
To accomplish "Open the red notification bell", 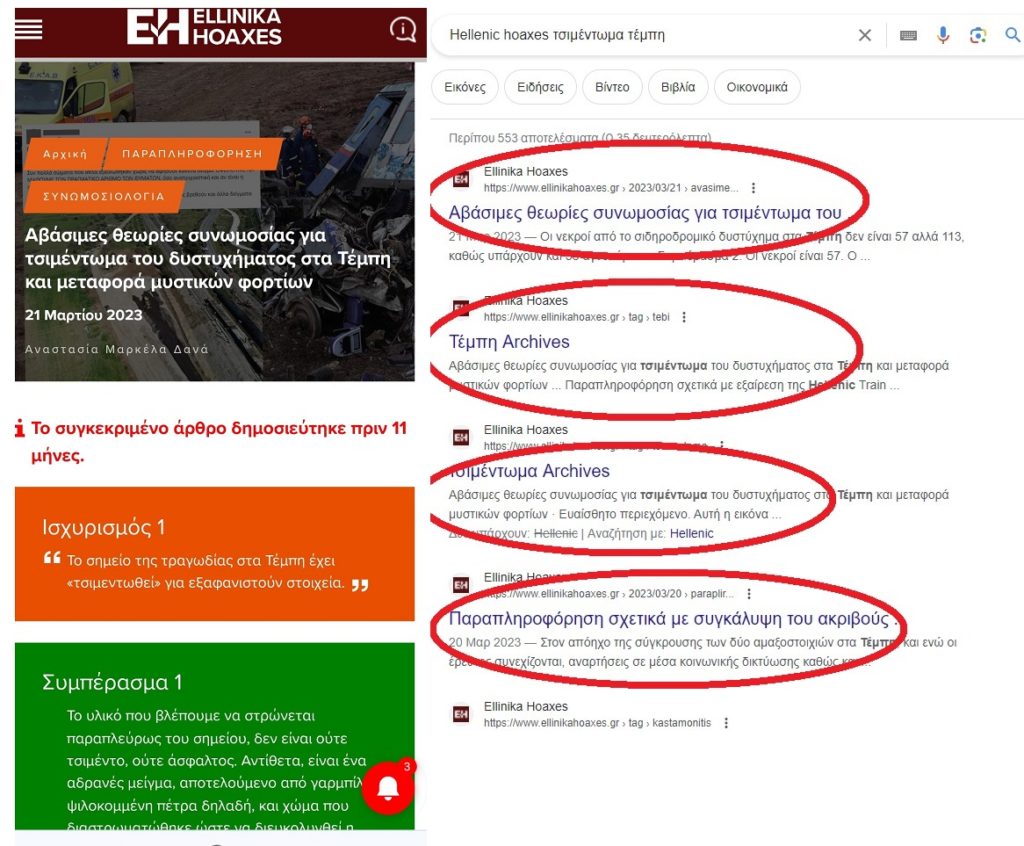I will pos(389,788).
